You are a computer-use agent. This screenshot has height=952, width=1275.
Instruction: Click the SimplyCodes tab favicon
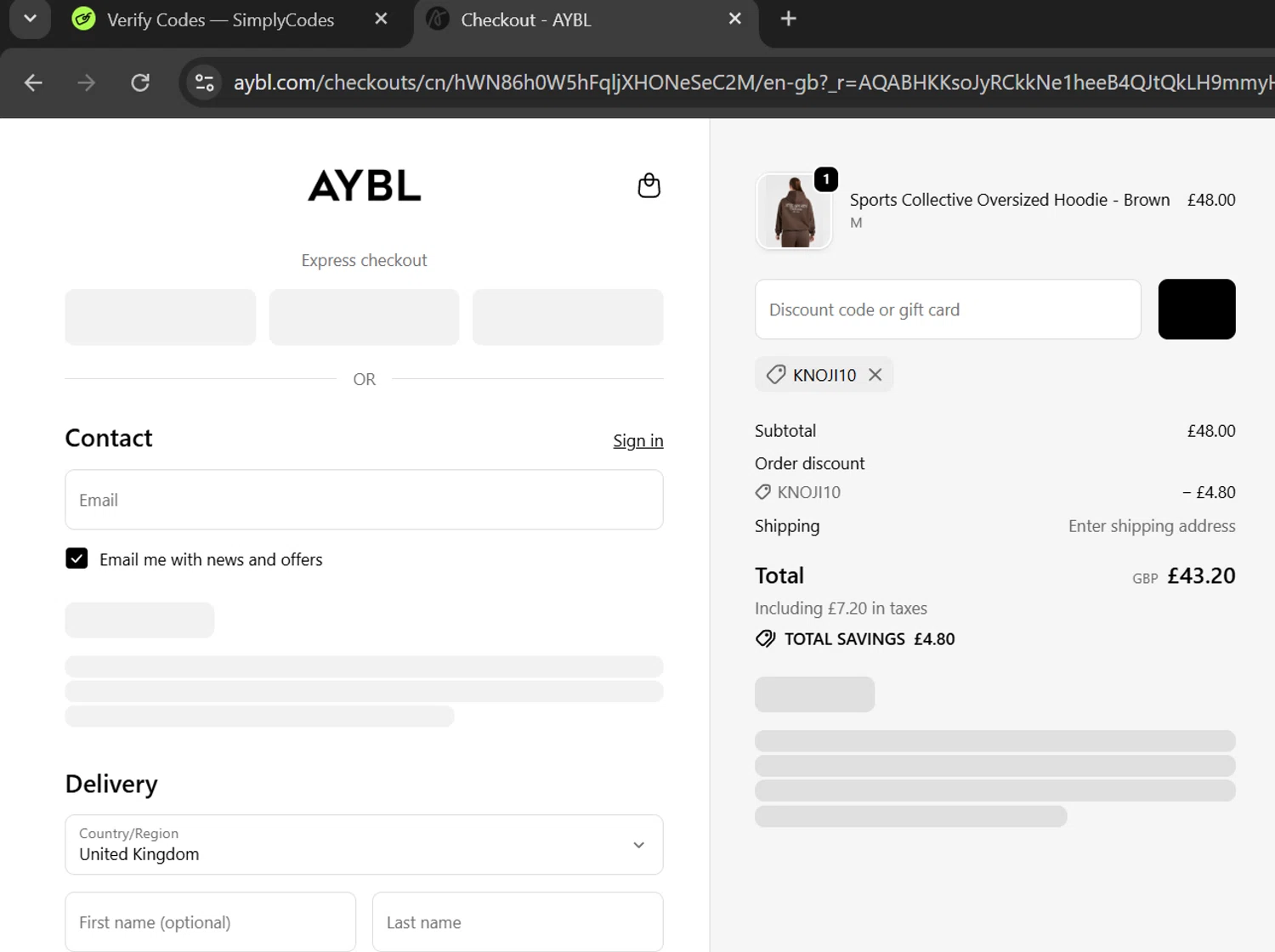click(x=83, y=19)
